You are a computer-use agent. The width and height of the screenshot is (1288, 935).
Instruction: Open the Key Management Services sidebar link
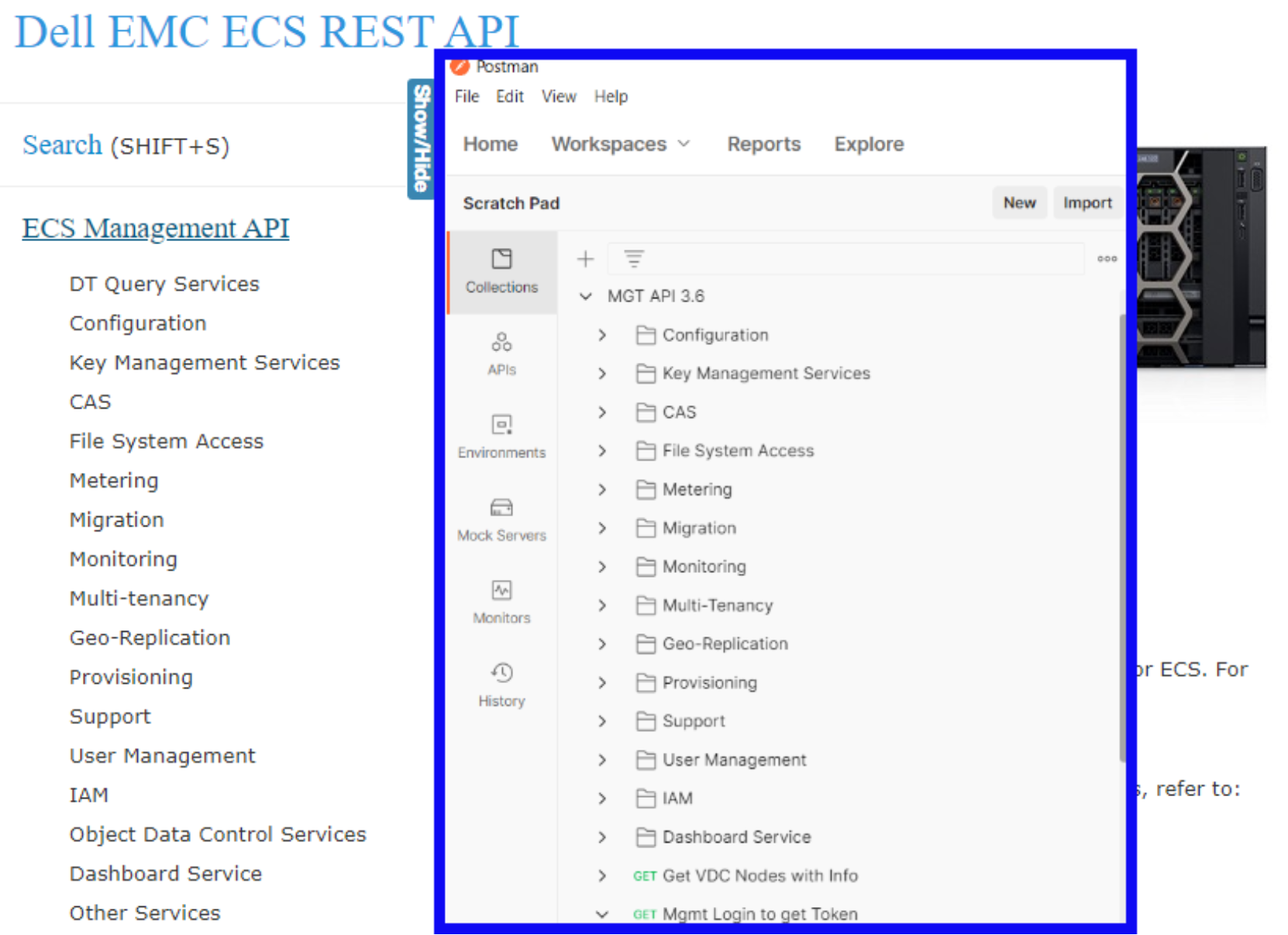205,362
